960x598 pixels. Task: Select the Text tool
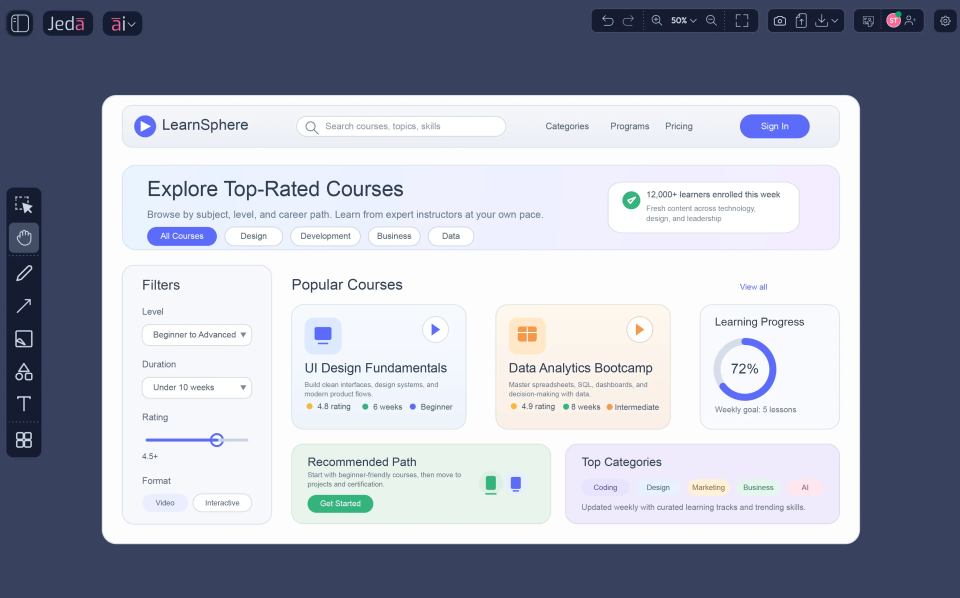tap(24, 404)
